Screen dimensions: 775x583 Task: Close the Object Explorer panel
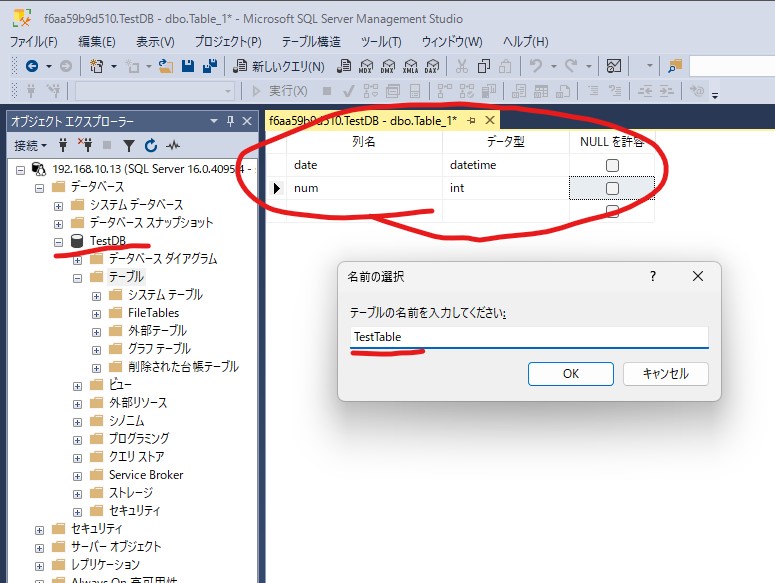[x=247, y=121]
